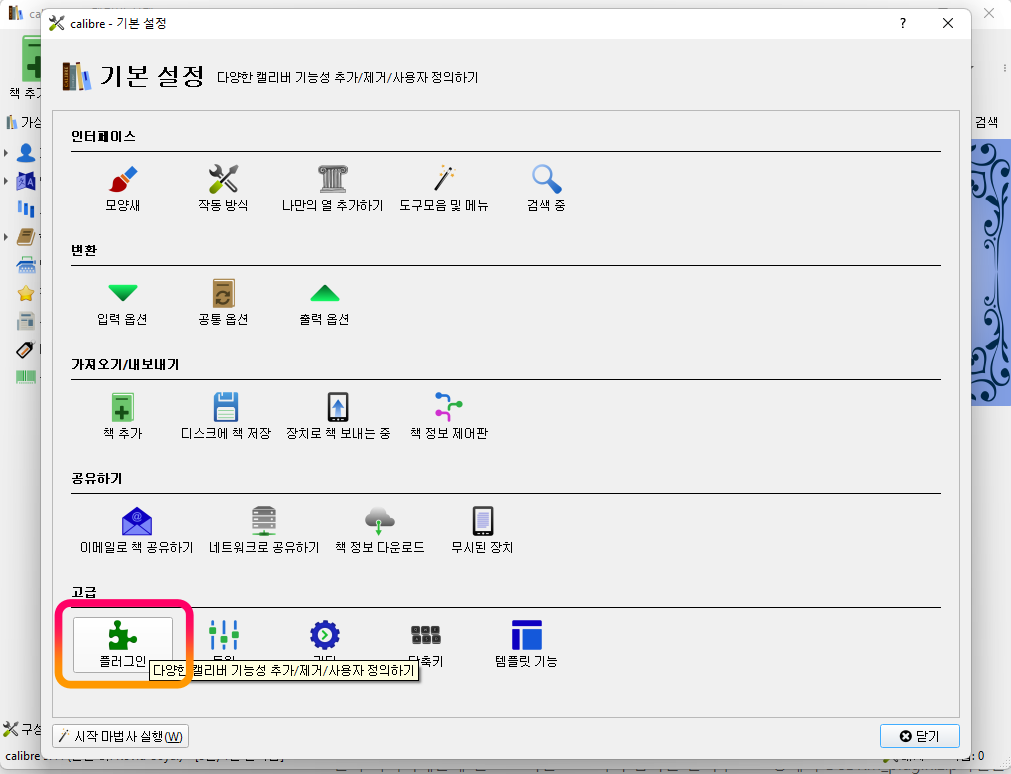Click the 변환 section heading
This screenshot has height=774, width=1011.
coord(84,250)
